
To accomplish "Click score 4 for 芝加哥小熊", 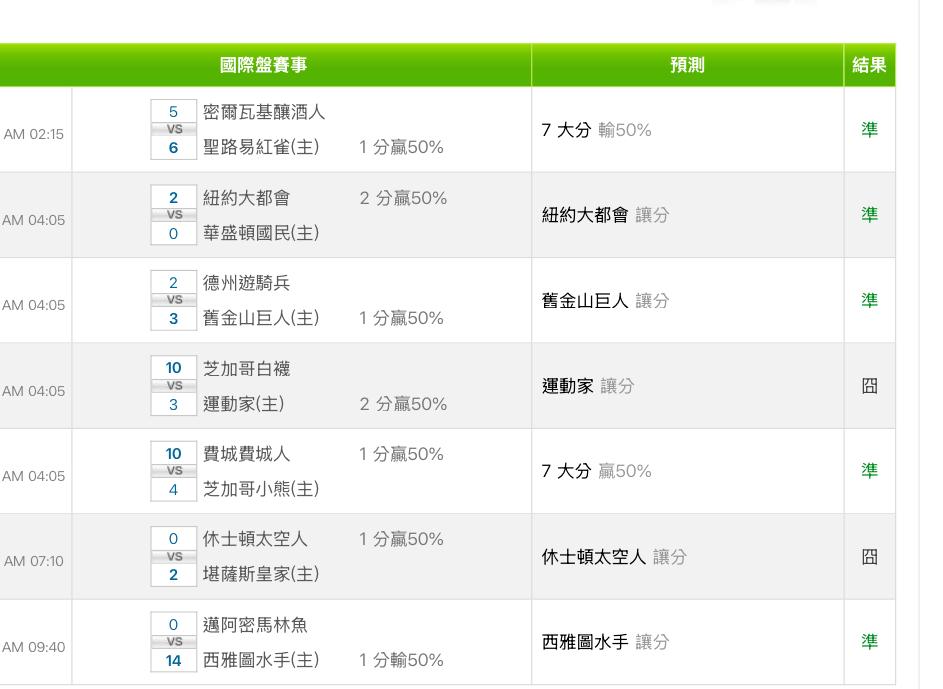I will [x=173, y=489].
